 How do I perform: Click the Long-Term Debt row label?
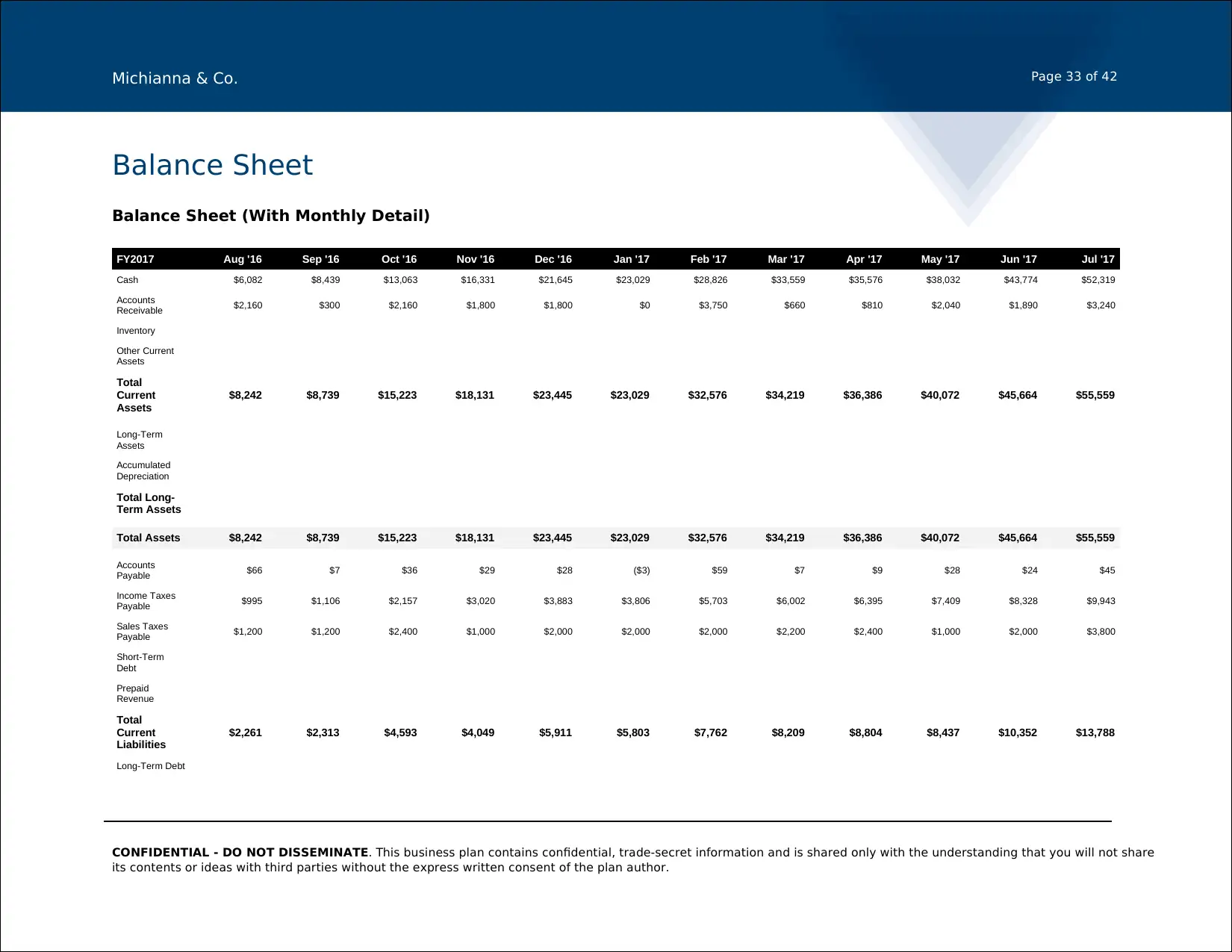[x=151, y=766]
